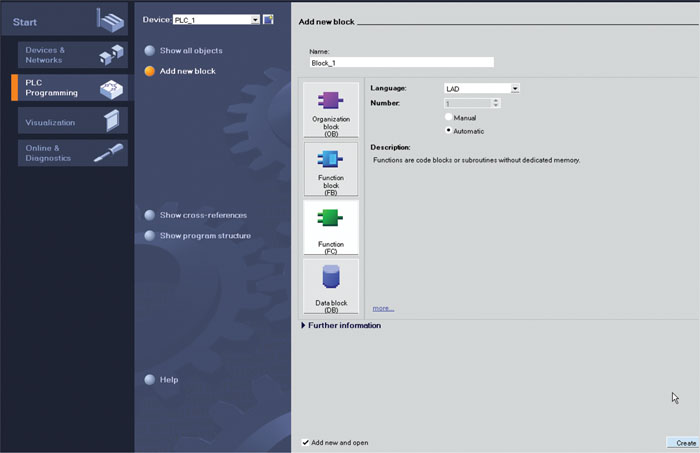The height and width of the screenshot is (453, 700).
Task: Click add new device icon beside PLC_1
Action: pyautogui.click(x=268, y=20)
